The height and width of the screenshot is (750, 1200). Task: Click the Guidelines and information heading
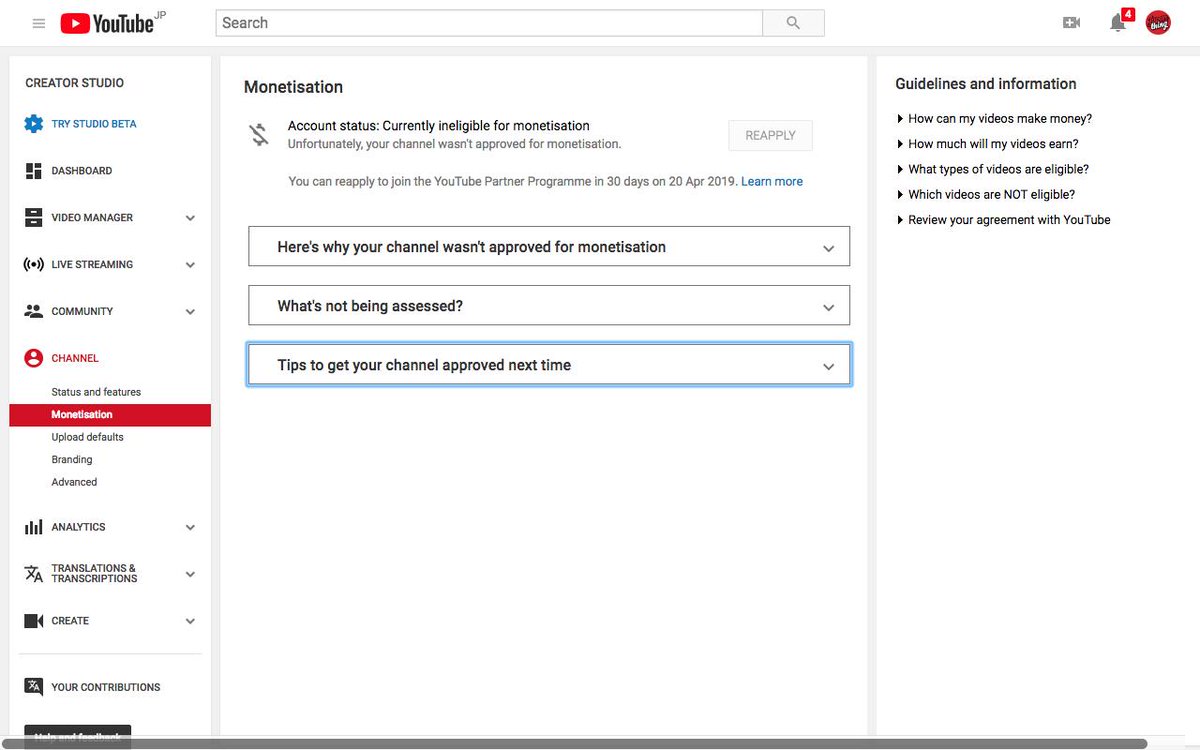click(x=986, y=84)
